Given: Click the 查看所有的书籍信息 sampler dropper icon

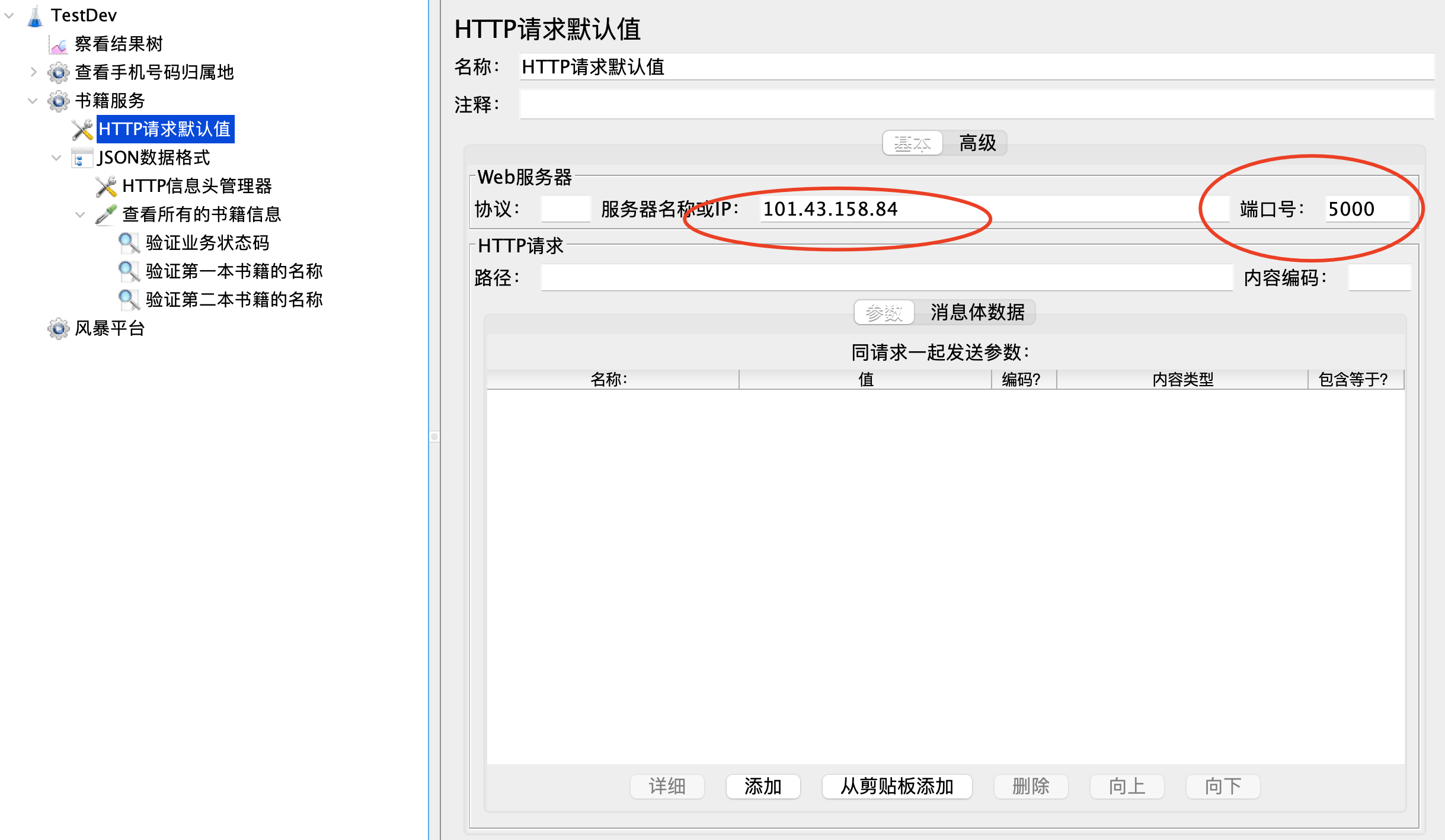Looking at the screenshot, I should (x=106, y=214).
